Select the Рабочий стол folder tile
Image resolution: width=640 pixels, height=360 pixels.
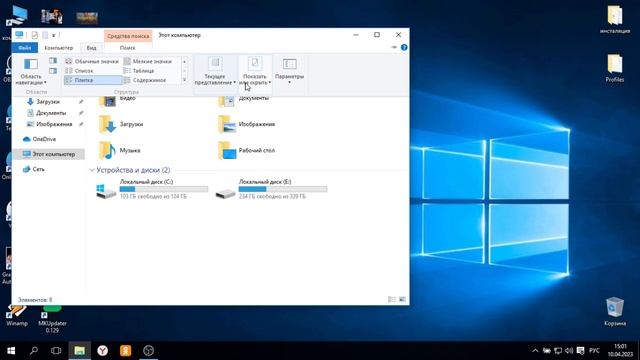point(247,151)
